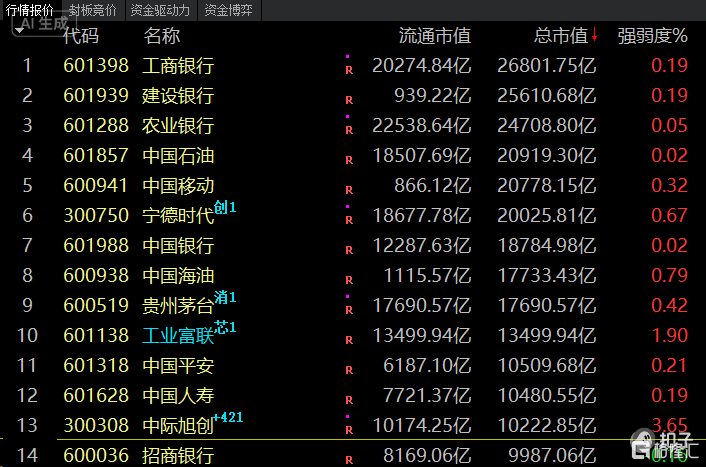Click total market value 20025.81亿
706x467 pixels.
coord(547,216)
